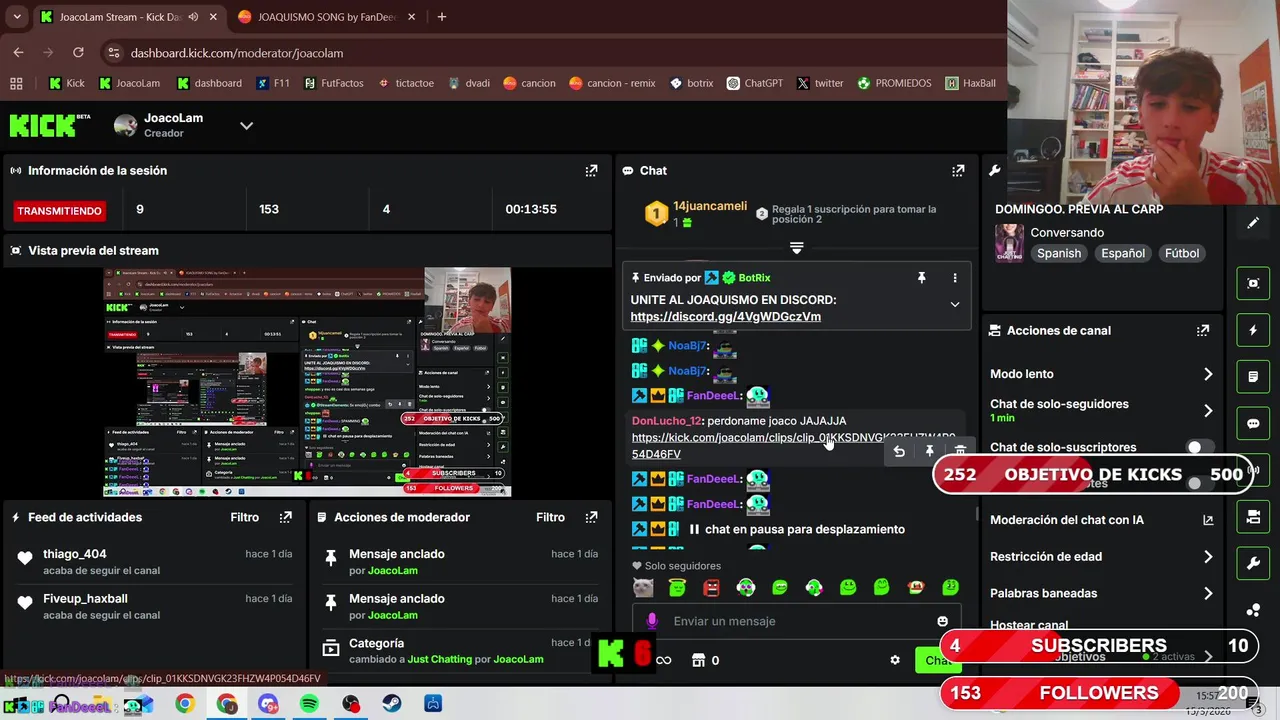The image size is (1280, 720).
Task: Open Restricción de edad options
Action: click(1208, 557)
